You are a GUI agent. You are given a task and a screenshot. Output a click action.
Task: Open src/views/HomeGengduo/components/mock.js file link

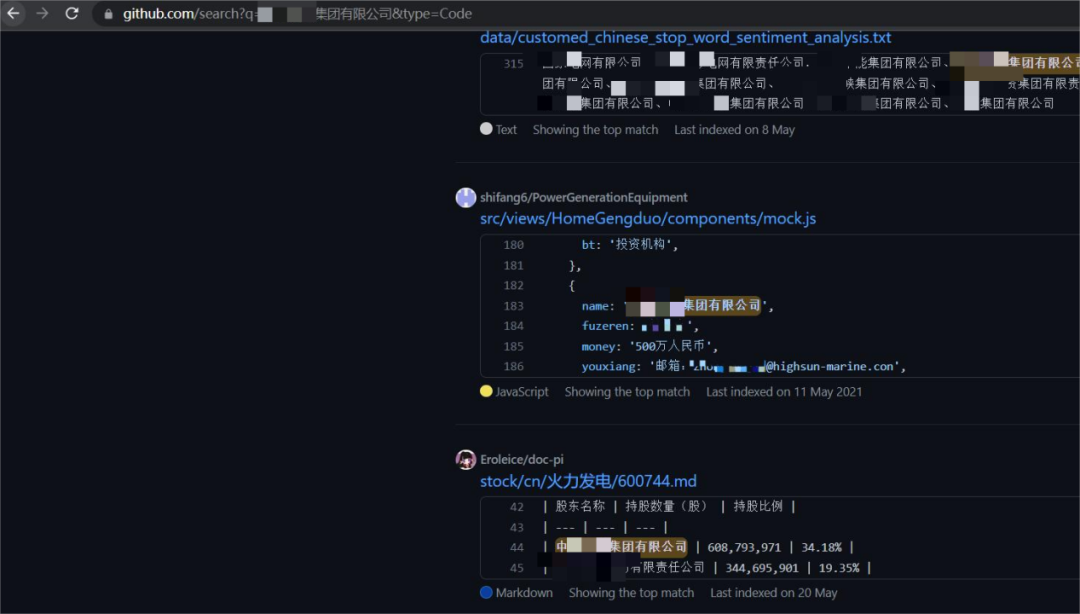tap(647, 218)
